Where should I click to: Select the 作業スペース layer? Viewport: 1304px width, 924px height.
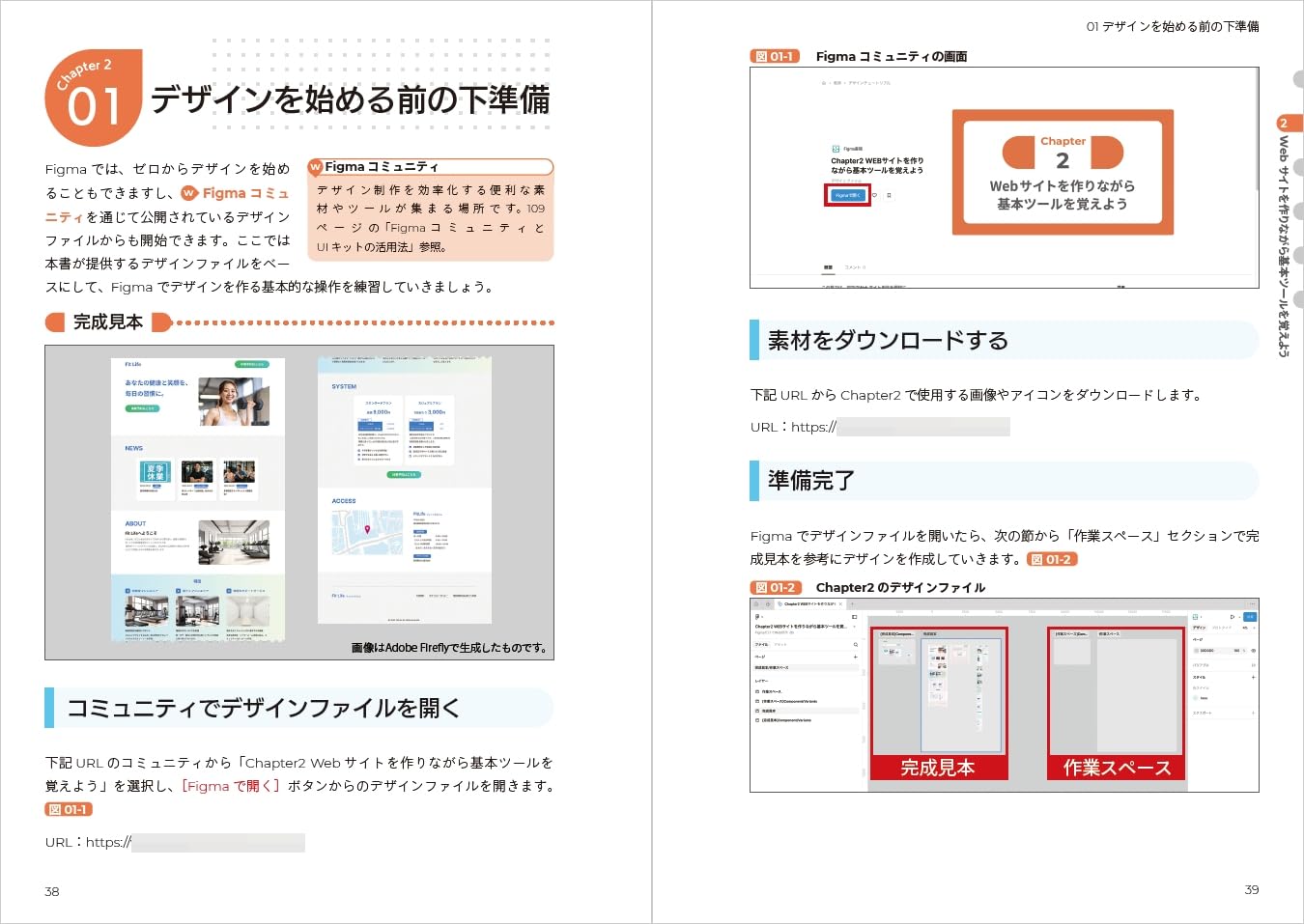pyautogui.click(x=770, y=691)
